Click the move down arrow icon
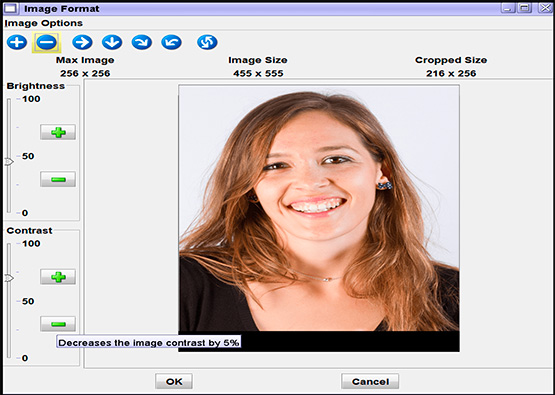The height and width of the screenshot is (395, 555). (x=112, y=42)
